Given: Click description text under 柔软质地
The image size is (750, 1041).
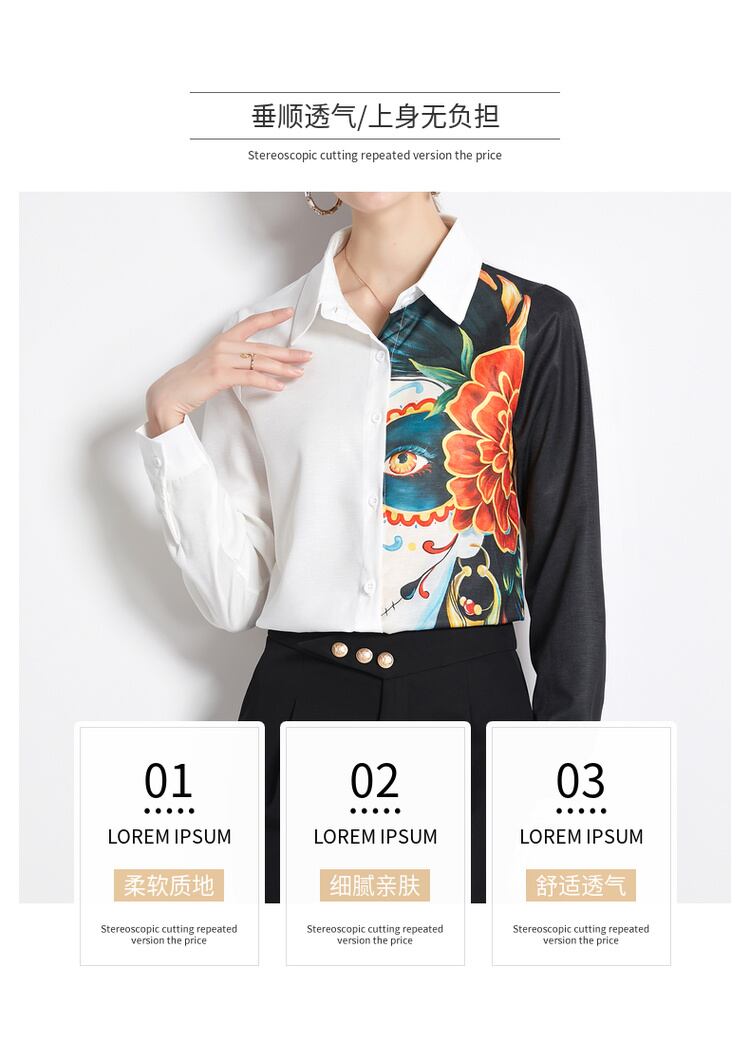Looking at the screenshot, I should click(169, 934).
